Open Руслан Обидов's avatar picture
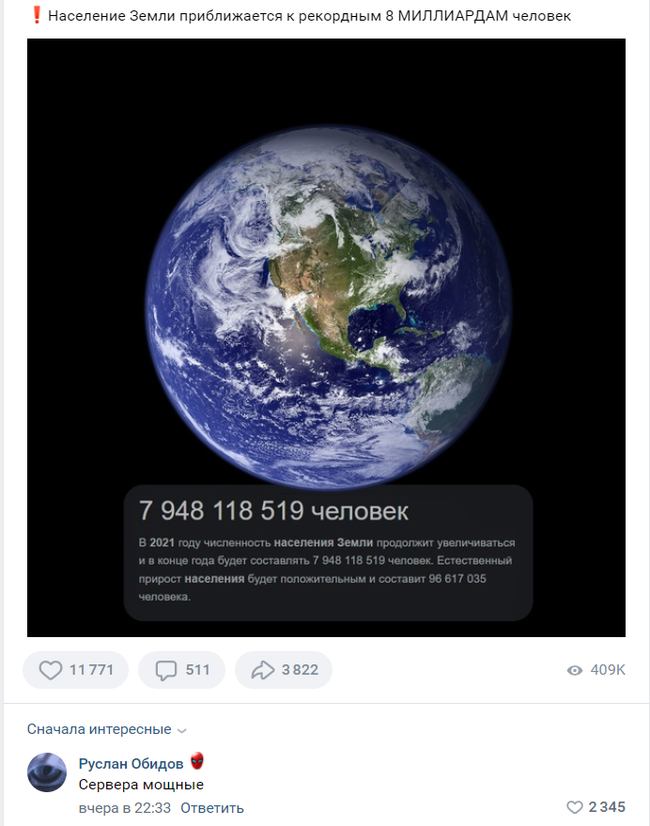This screenshot has height=826, width=650. tap(47, 773)
